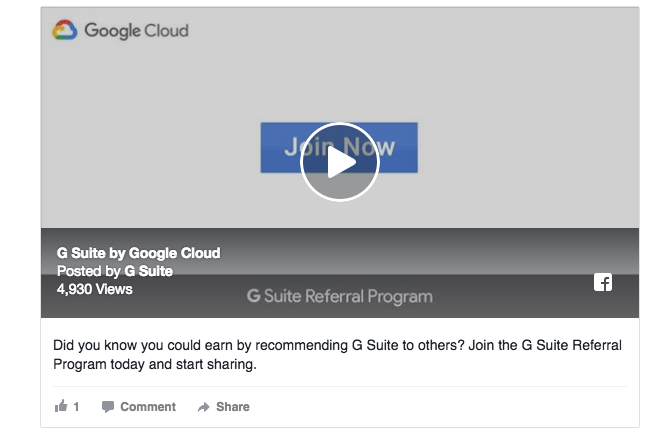Click the Posted by G Suite line
659x438 pixels.
[115, 271]
